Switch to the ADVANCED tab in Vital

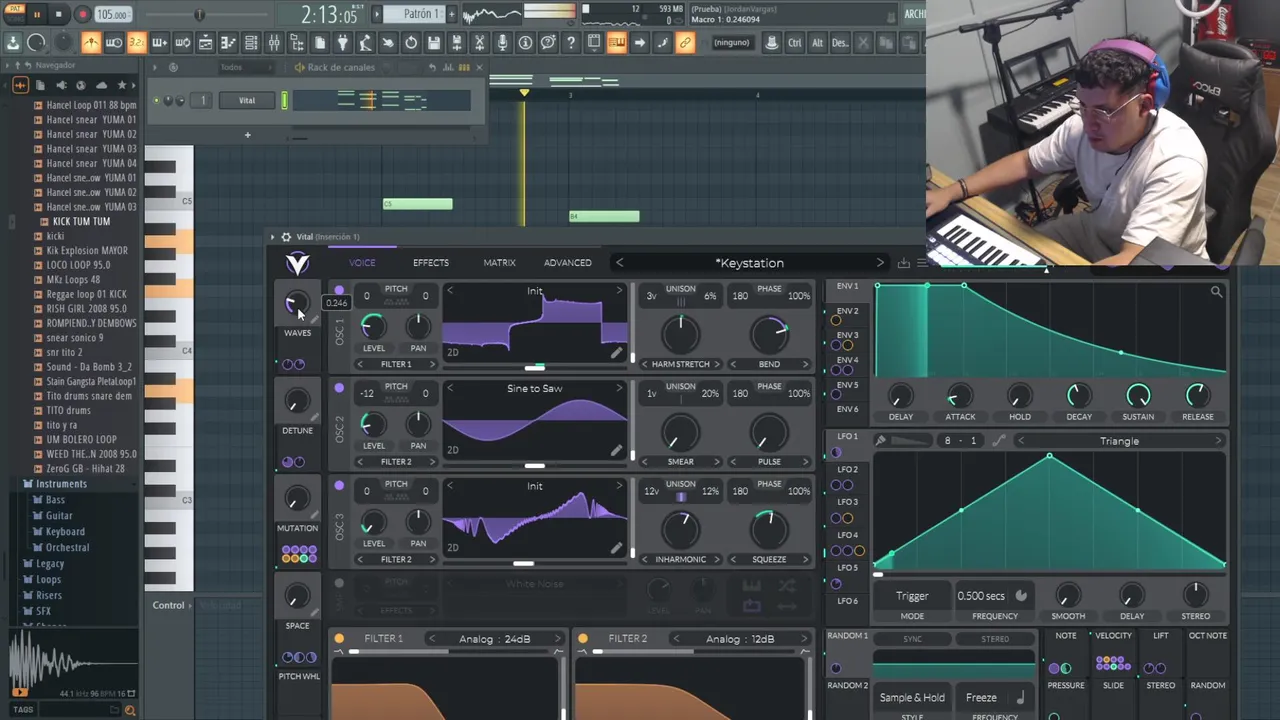[567, 263]
